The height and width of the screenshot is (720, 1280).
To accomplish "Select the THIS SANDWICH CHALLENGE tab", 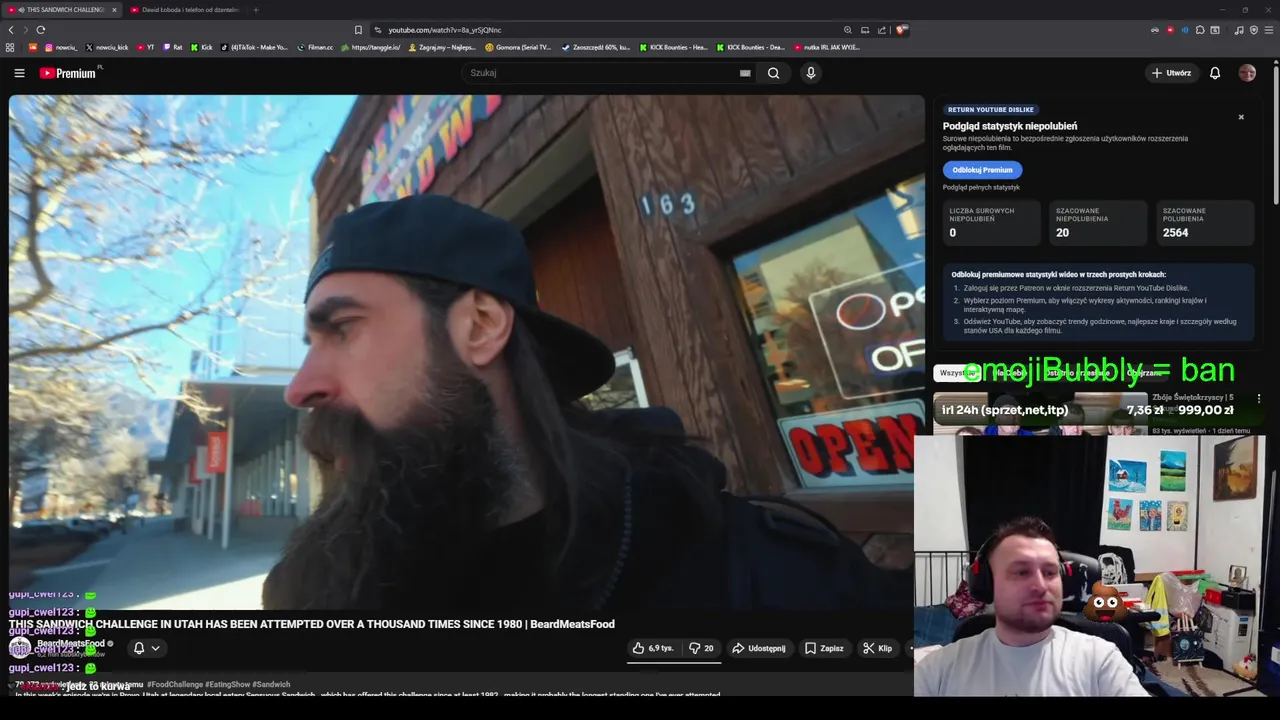I will pos(60,10).
